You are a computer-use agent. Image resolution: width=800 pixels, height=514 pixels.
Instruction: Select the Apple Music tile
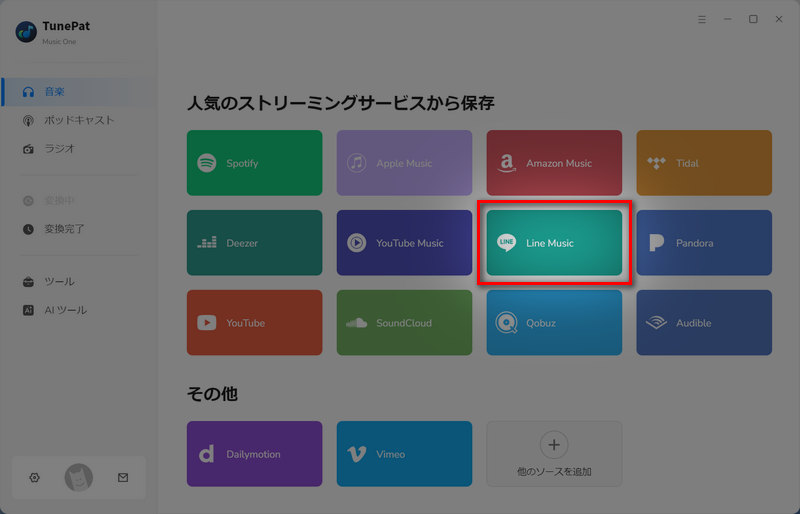coord(405,163)
